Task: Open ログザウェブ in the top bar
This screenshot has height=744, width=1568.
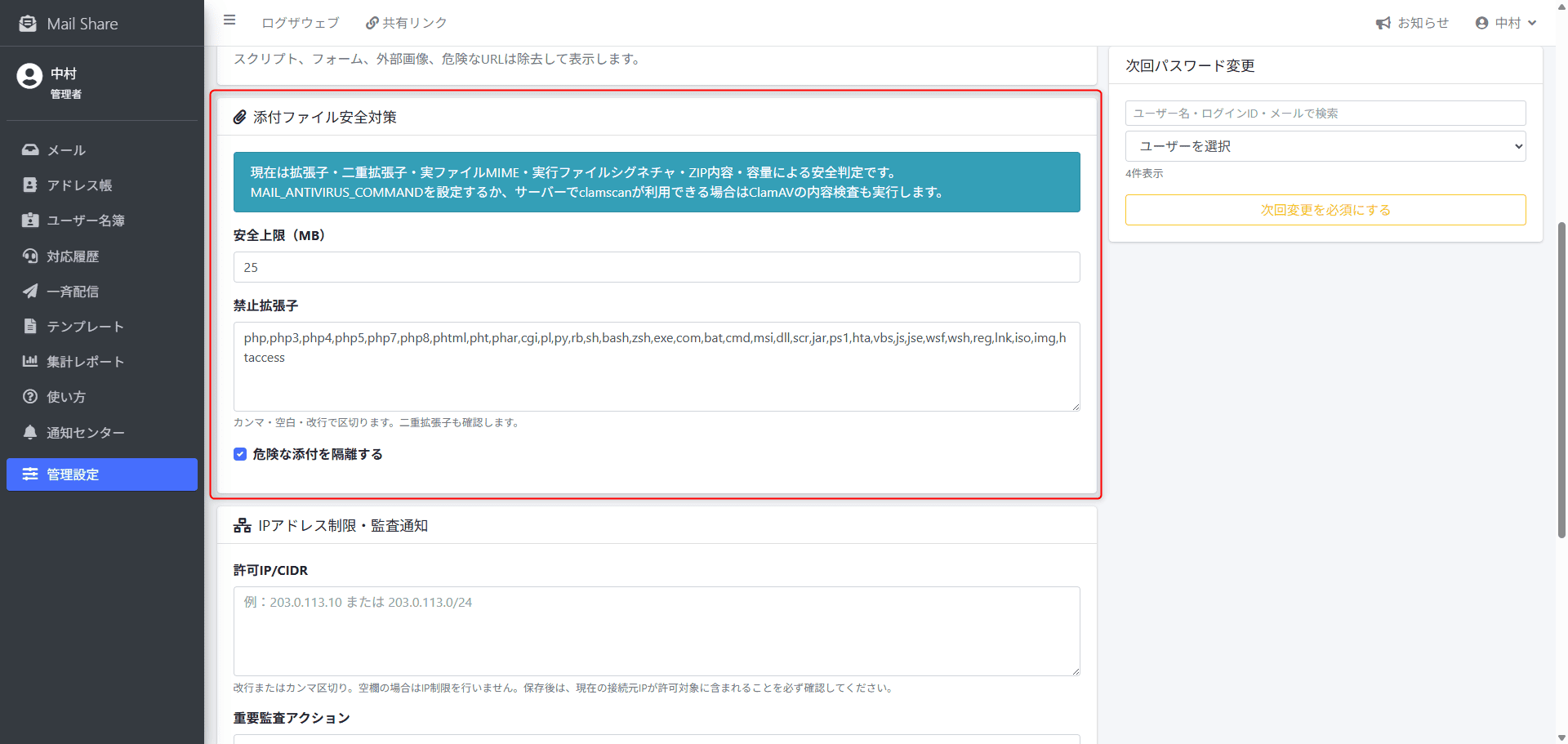Action: (300, 23)
